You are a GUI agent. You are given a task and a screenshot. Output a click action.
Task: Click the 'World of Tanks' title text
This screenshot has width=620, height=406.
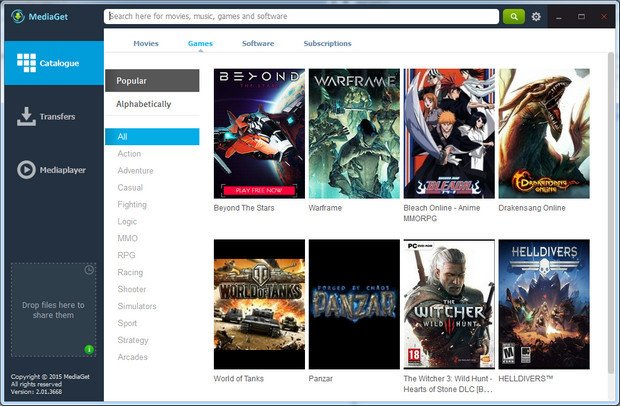[x=238, y=379]
